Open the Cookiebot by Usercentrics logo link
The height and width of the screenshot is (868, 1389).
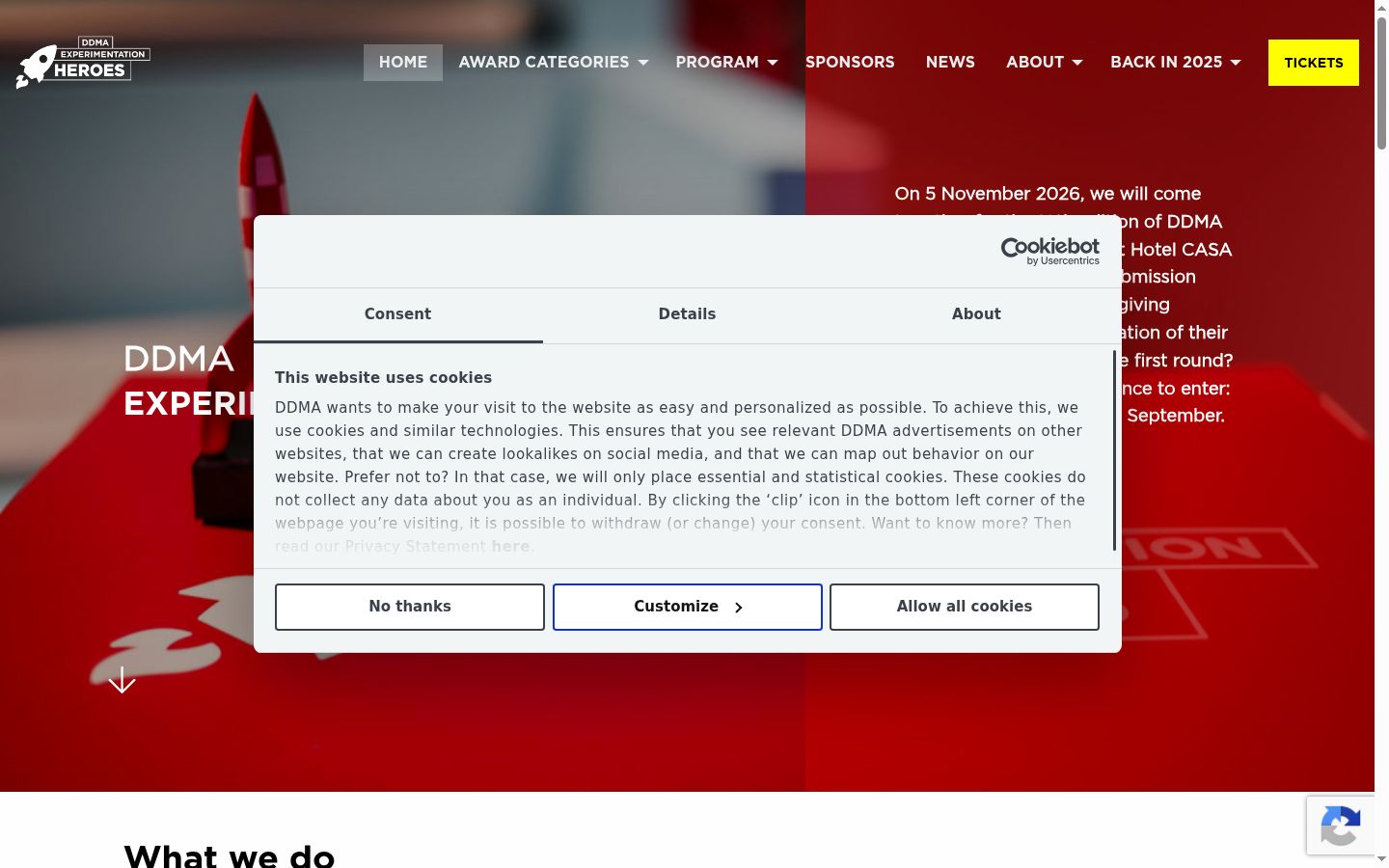[1049, 251]
